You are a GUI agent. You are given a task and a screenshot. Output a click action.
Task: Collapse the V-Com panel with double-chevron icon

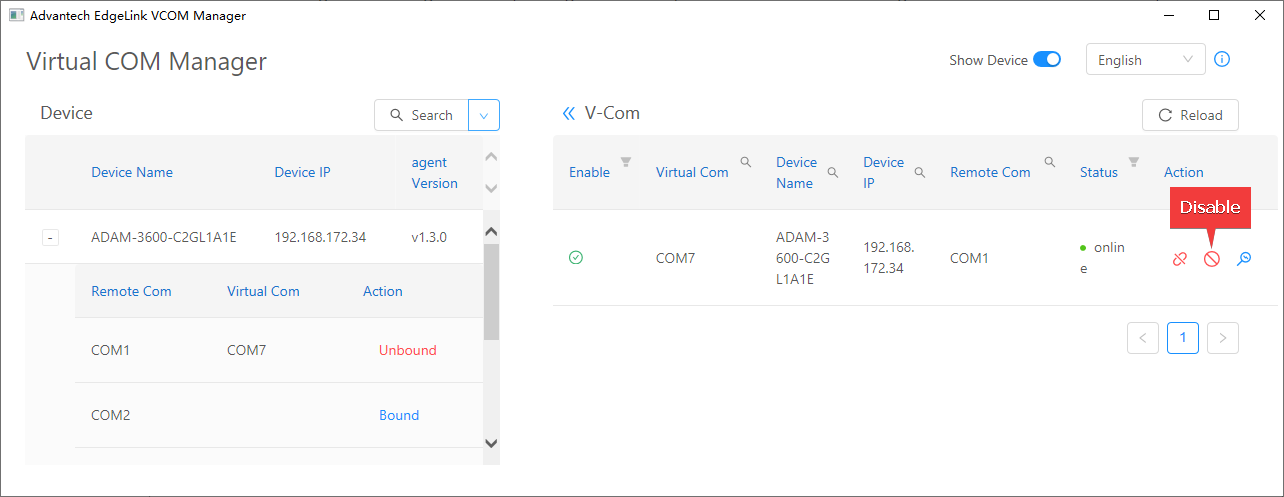point(568,114)
